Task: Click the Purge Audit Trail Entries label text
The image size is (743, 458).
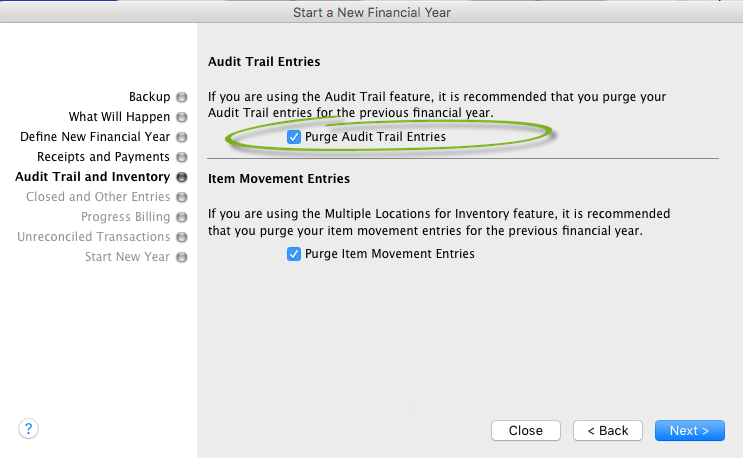Action: point(375,137)
